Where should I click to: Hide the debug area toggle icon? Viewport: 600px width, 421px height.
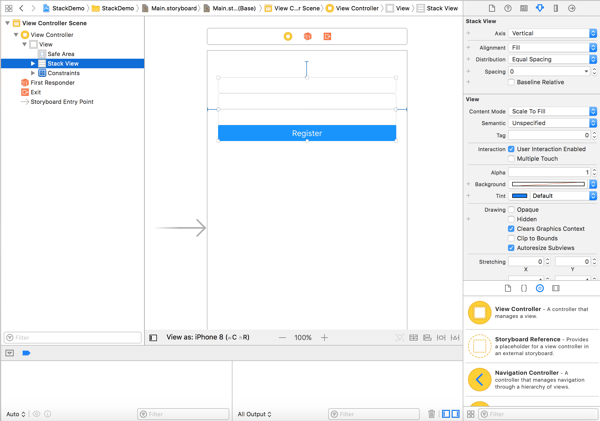click(10, 353)
